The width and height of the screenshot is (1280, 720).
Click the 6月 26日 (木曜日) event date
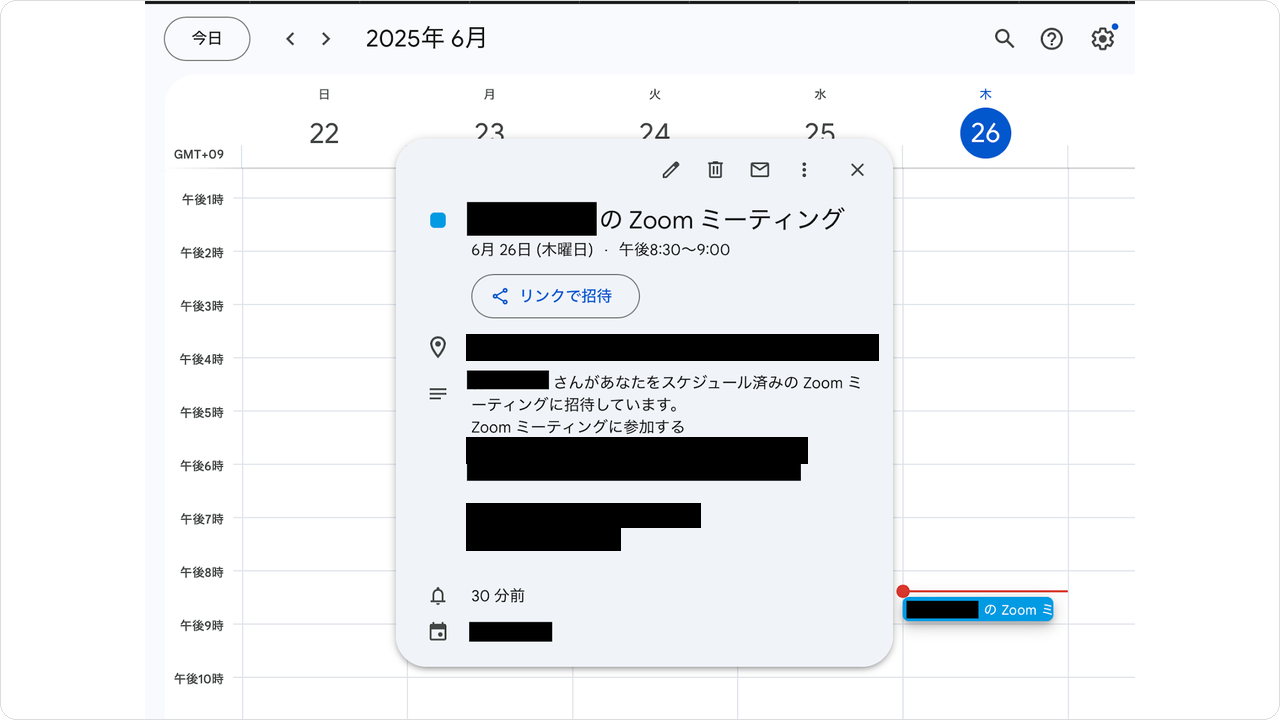pyautogui.click(x=532, y=249)
